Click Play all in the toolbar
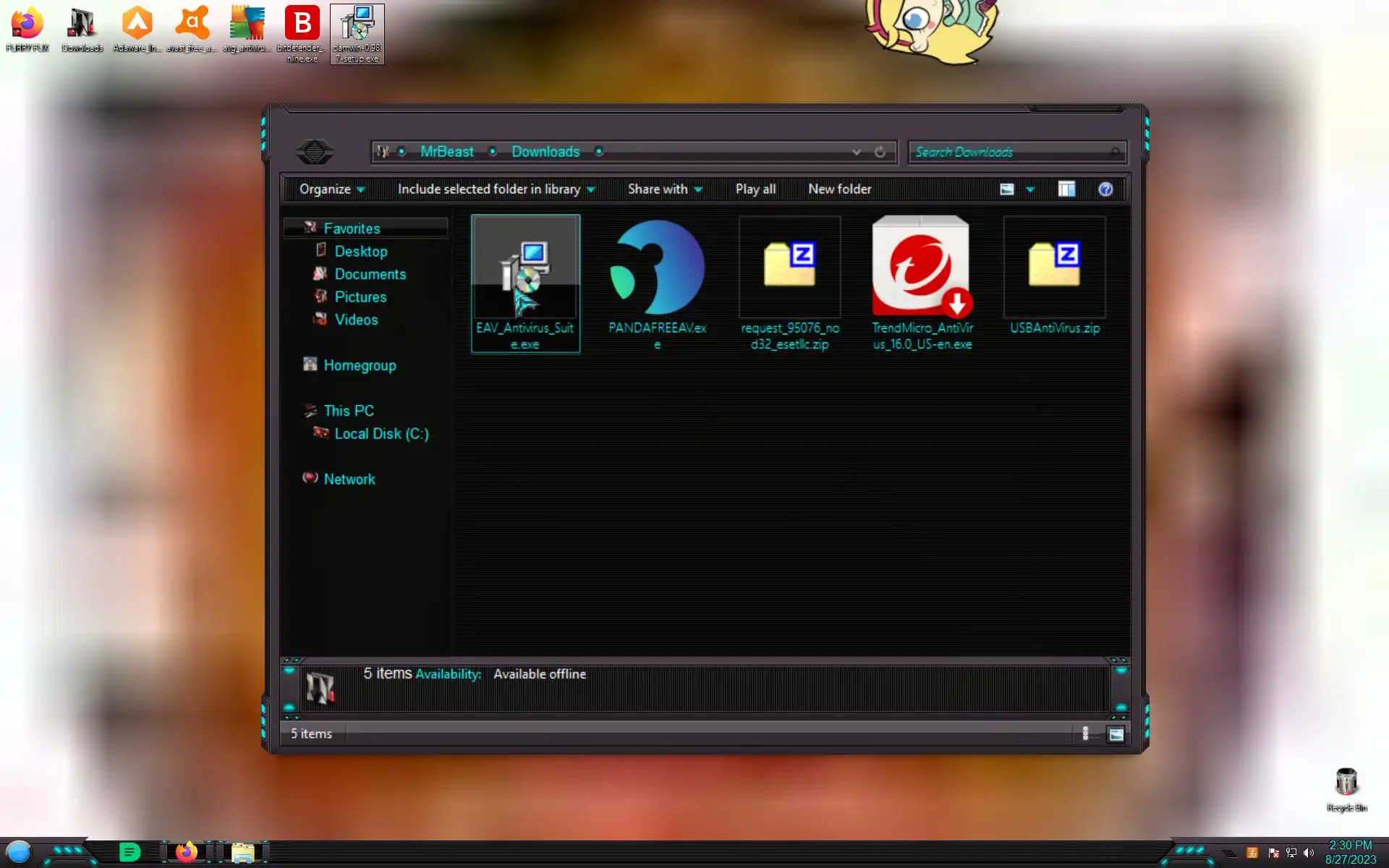Screen dimensions: 1389x868 click(x=755, y=190)
